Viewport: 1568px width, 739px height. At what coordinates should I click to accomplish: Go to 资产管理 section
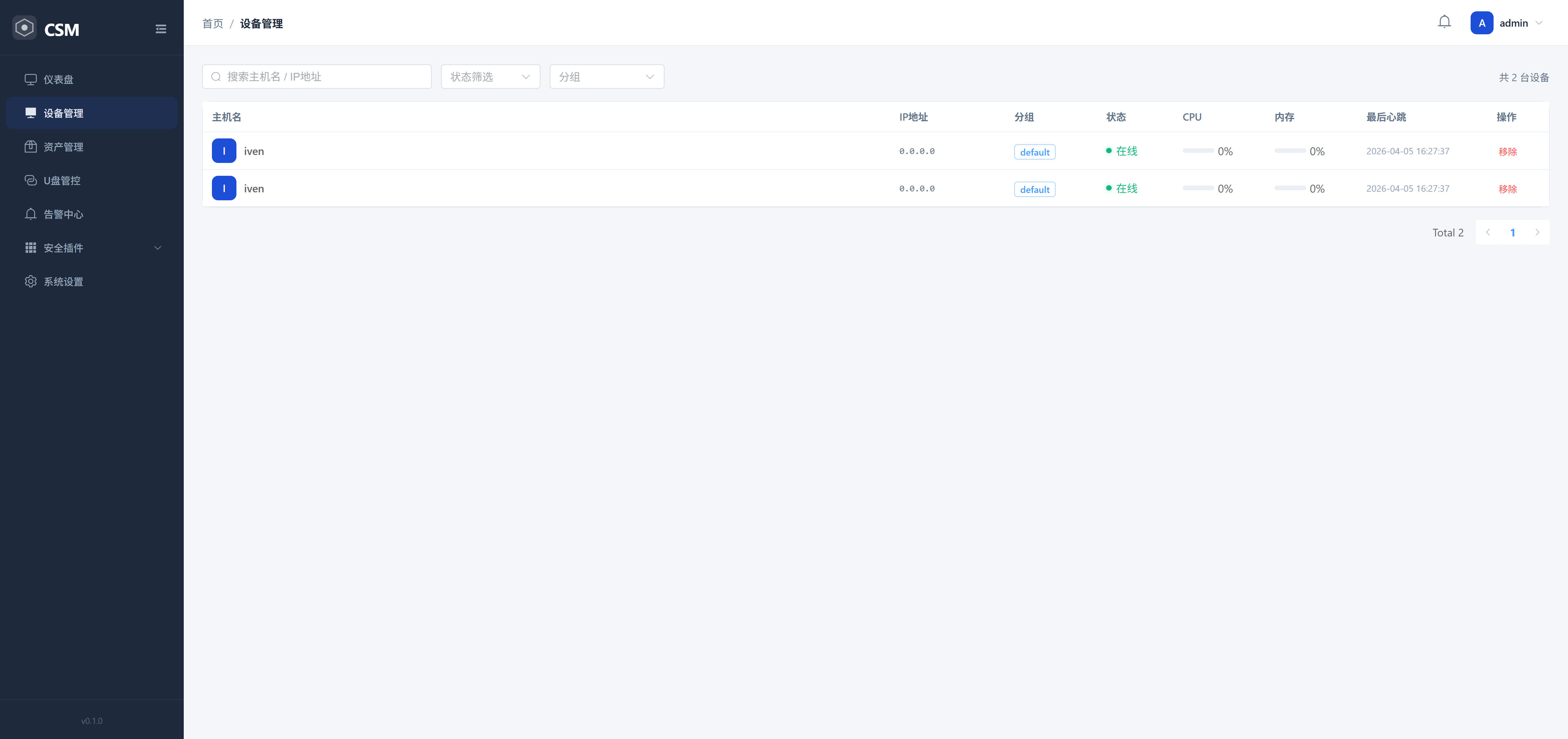(x=63, y=147)
